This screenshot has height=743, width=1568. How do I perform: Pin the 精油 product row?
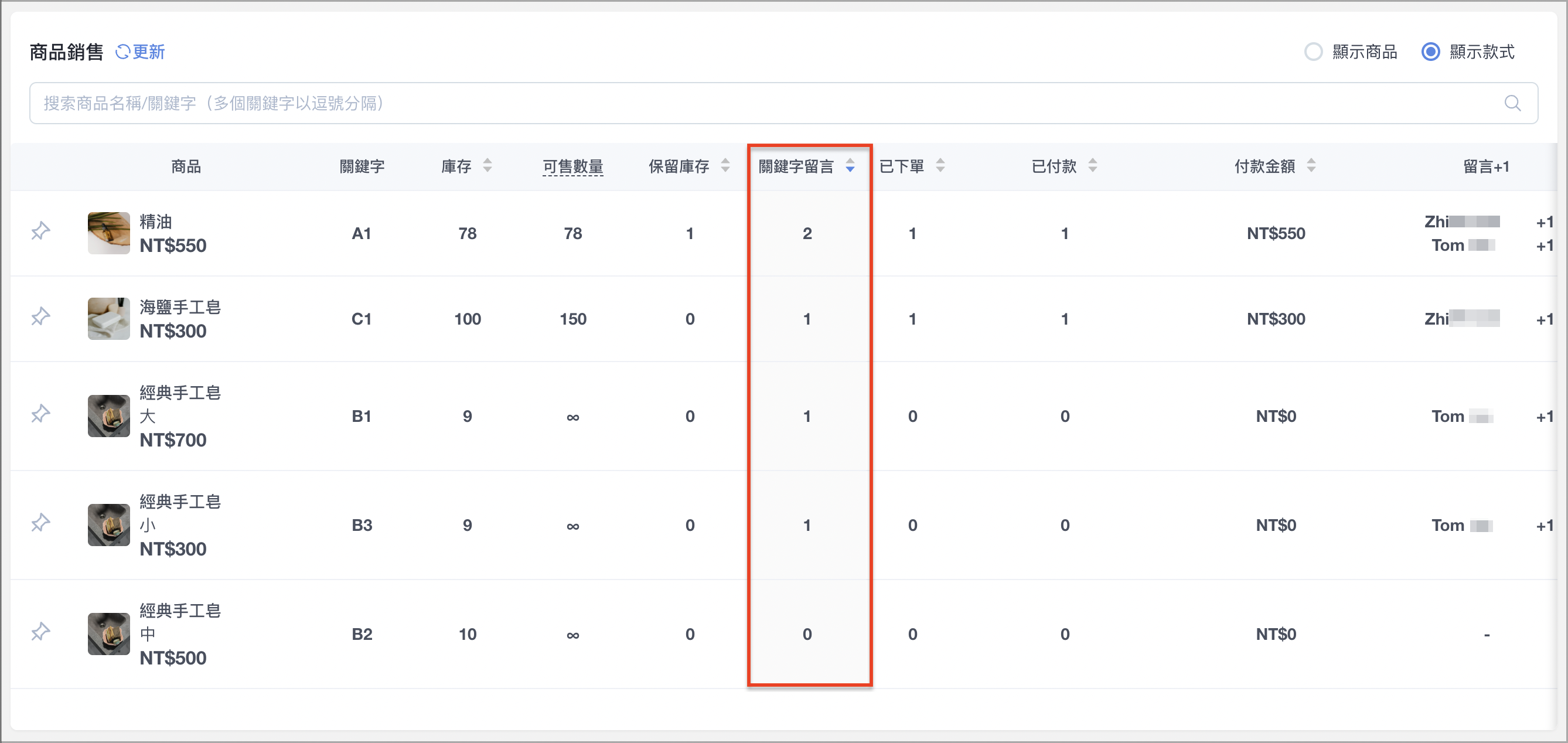click(x=40, y=231)
